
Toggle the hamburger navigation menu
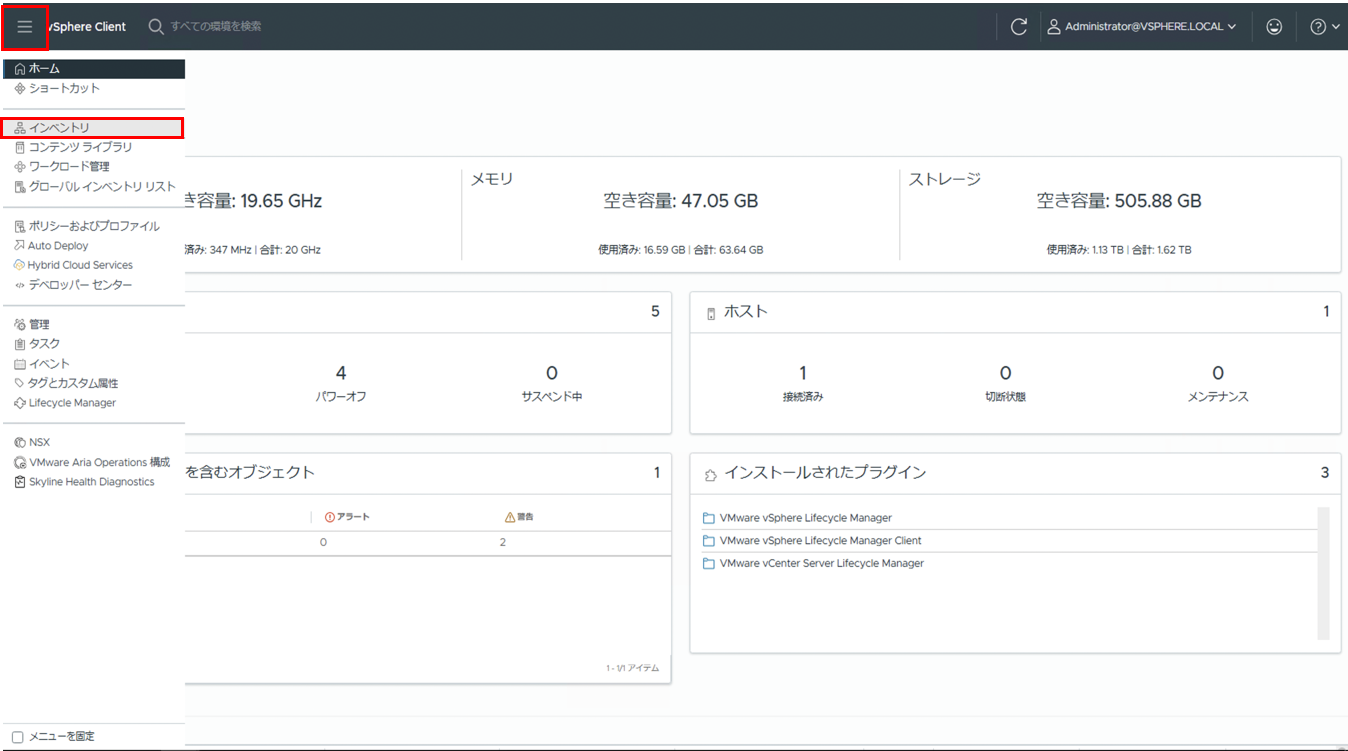[x=25, y=27]
